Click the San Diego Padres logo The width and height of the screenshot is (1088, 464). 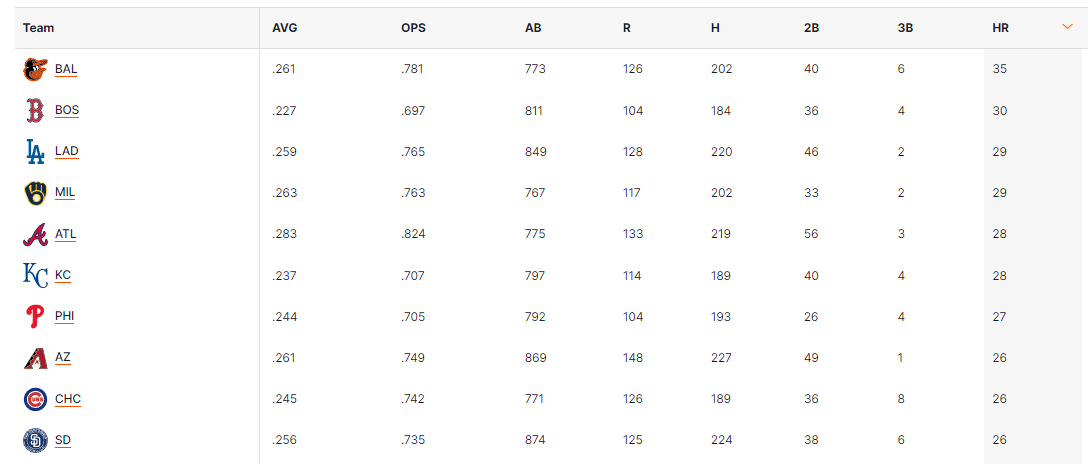tap(35, 440)
